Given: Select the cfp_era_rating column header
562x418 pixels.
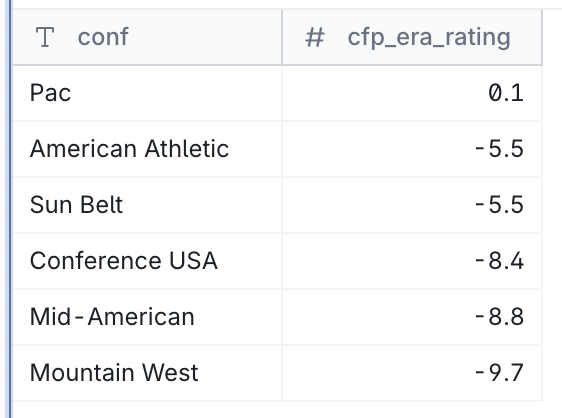Looking at the screenshot, I should point(412,37).
